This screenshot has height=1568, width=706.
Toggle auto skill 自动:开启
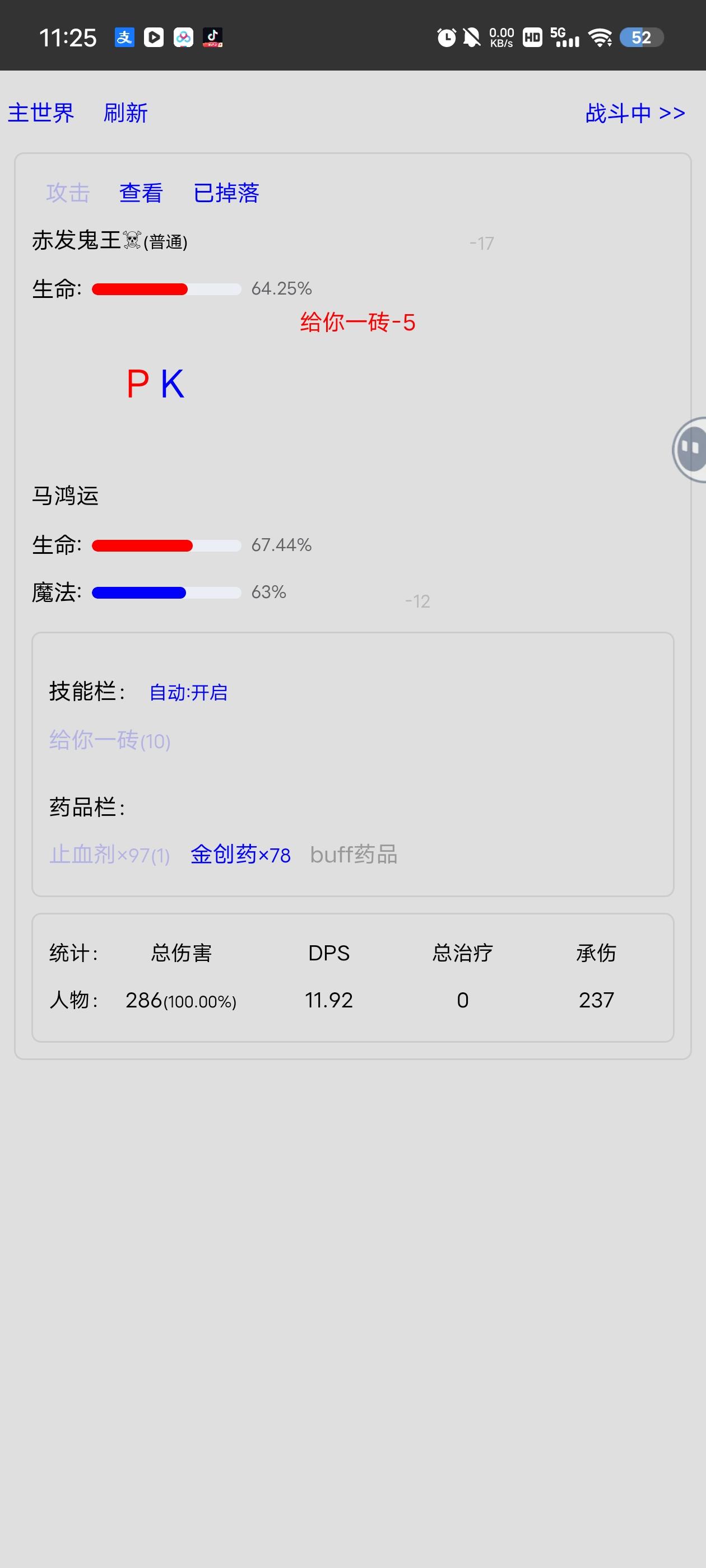[x=188, y=693]
